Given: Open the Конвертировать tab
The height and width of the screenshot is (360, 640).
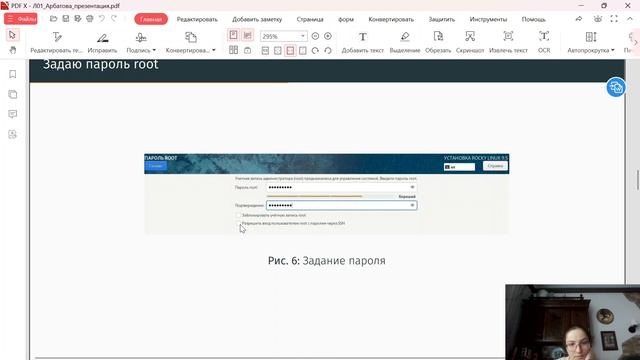Looking at the screenshot, I should (391, 19).
